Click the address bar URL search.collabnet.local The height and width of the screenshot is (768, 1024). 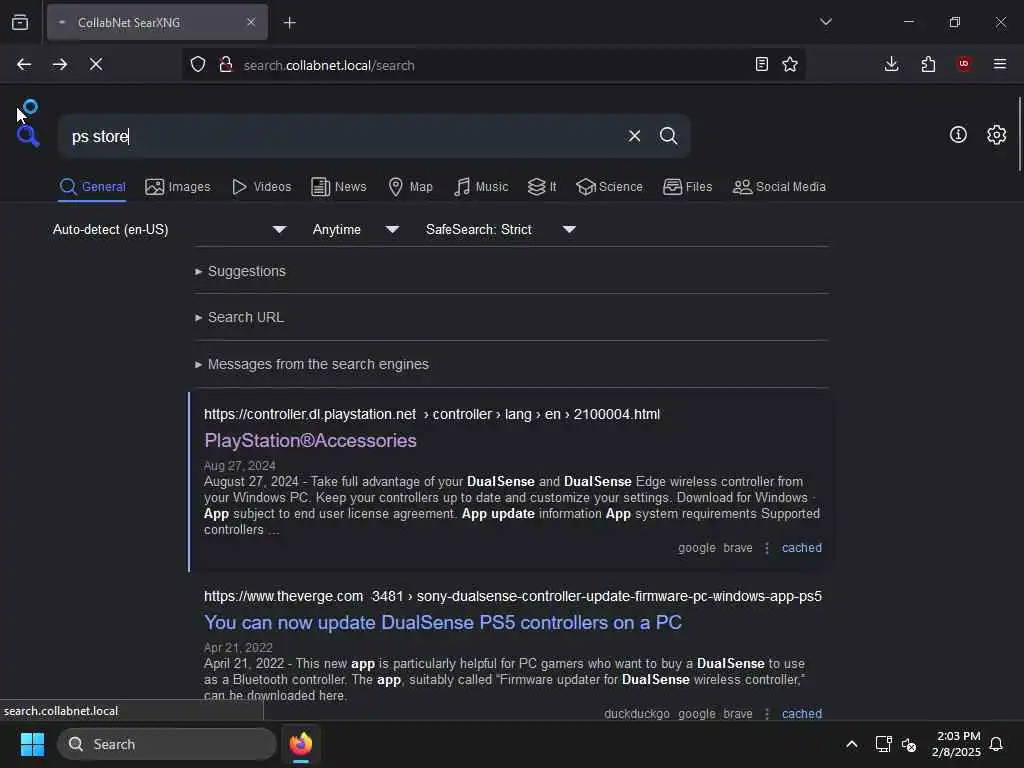pos(329,65)
